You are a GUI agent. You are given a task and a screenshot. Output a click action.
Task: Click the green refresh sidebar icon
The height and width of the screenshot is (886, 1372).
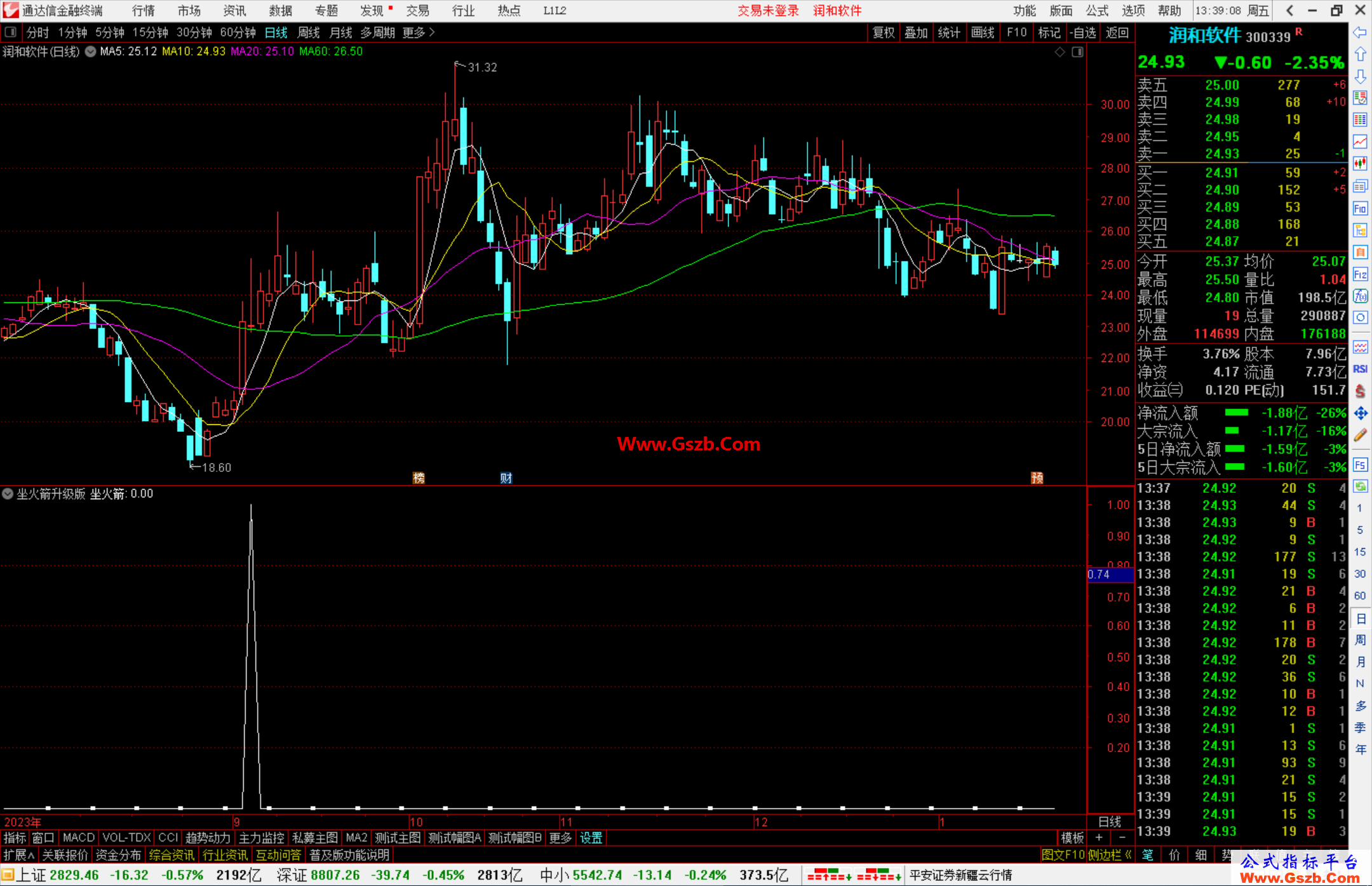(x=1360, y=487)
